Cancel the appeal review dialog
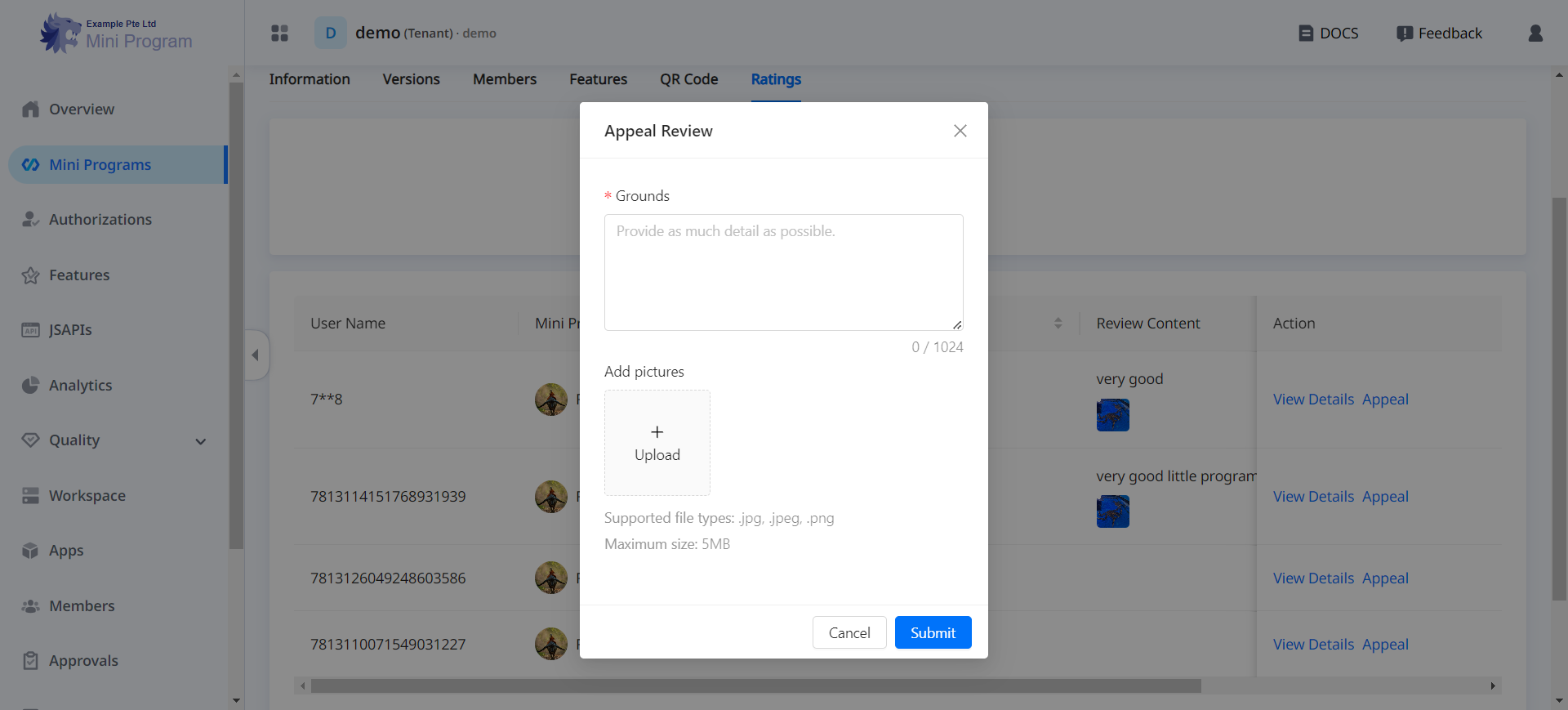1568x710 pixels. click(x=849, y=632)
